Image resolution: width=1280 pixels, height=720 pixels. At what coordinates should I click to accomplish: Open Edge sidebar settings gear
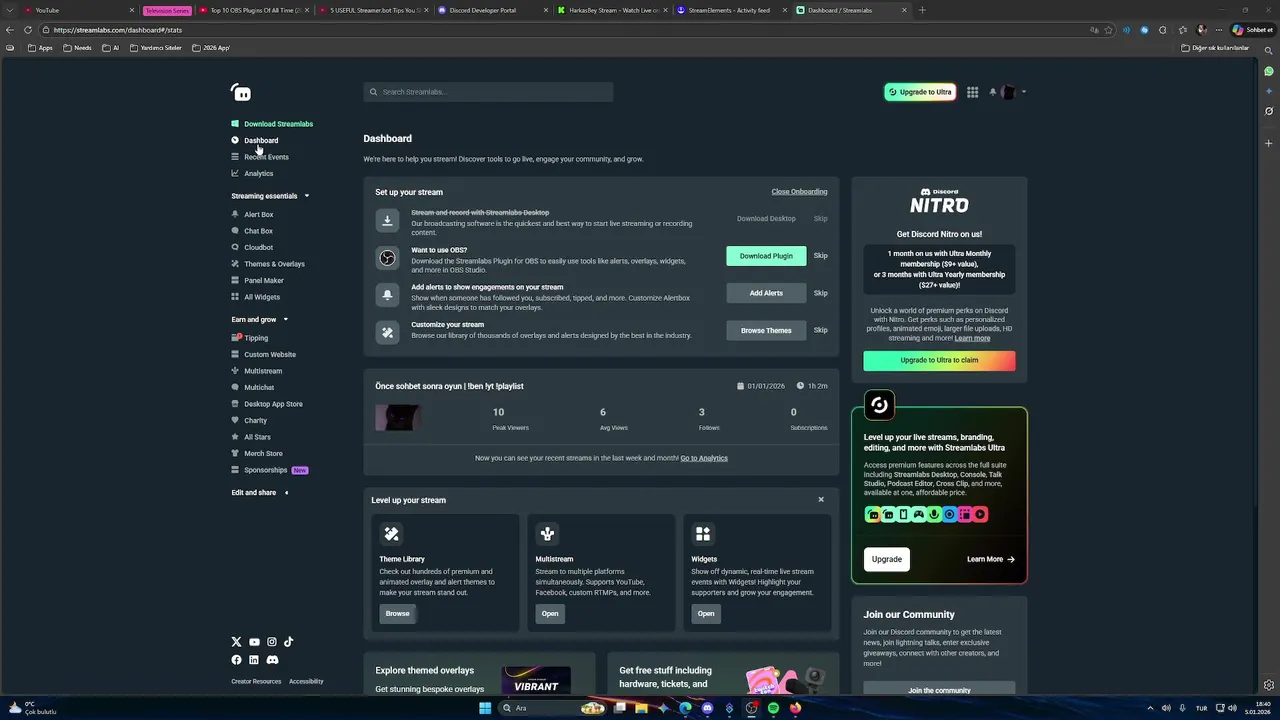coord(1269,685)
